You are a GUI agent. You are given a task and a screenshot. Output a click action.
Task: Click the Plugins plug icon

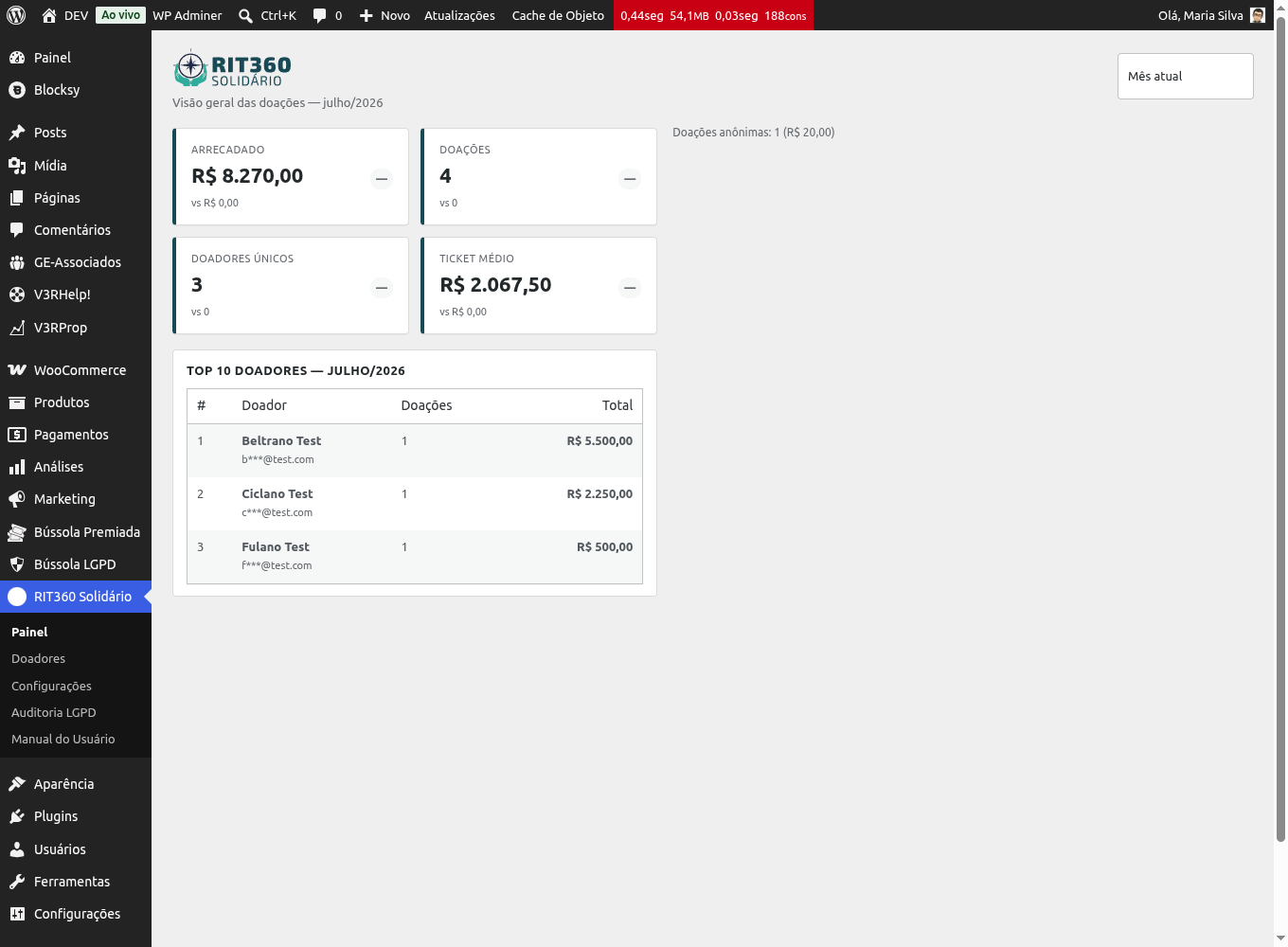point(17,816)
